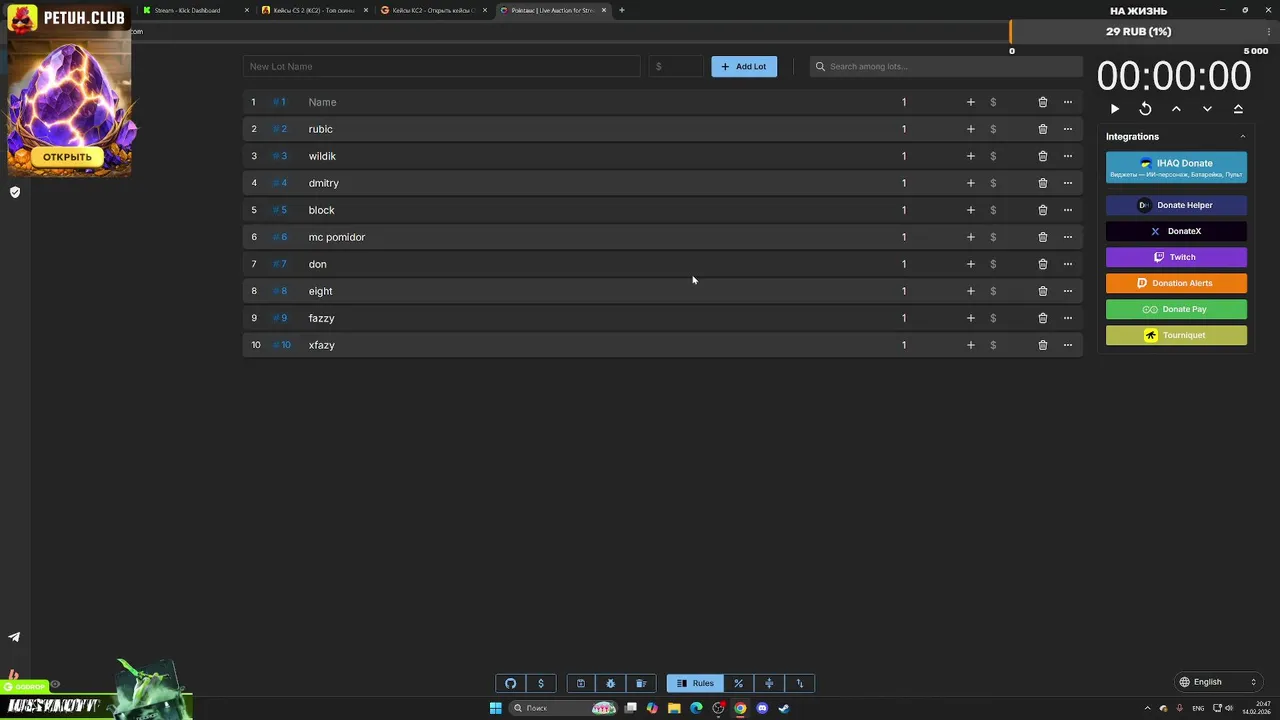The width and height of the screenshot is (1280, 720).
Task: Delete the wildik lot
Action: (x=1042, y=156)
